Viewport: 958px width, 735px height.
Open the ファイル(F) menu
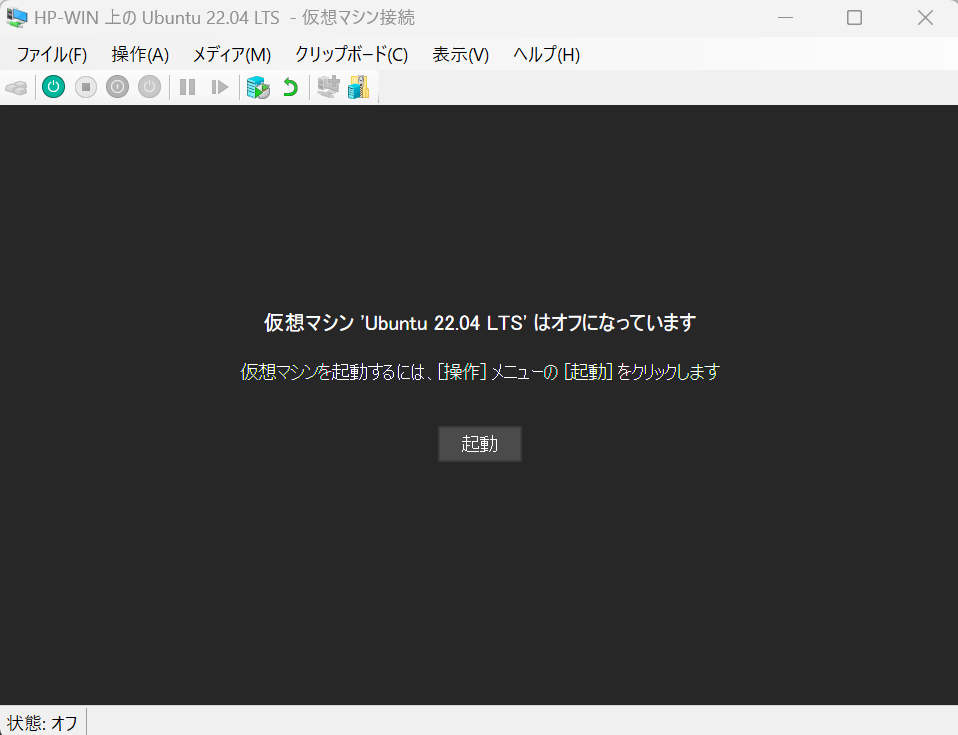[52, 54]
